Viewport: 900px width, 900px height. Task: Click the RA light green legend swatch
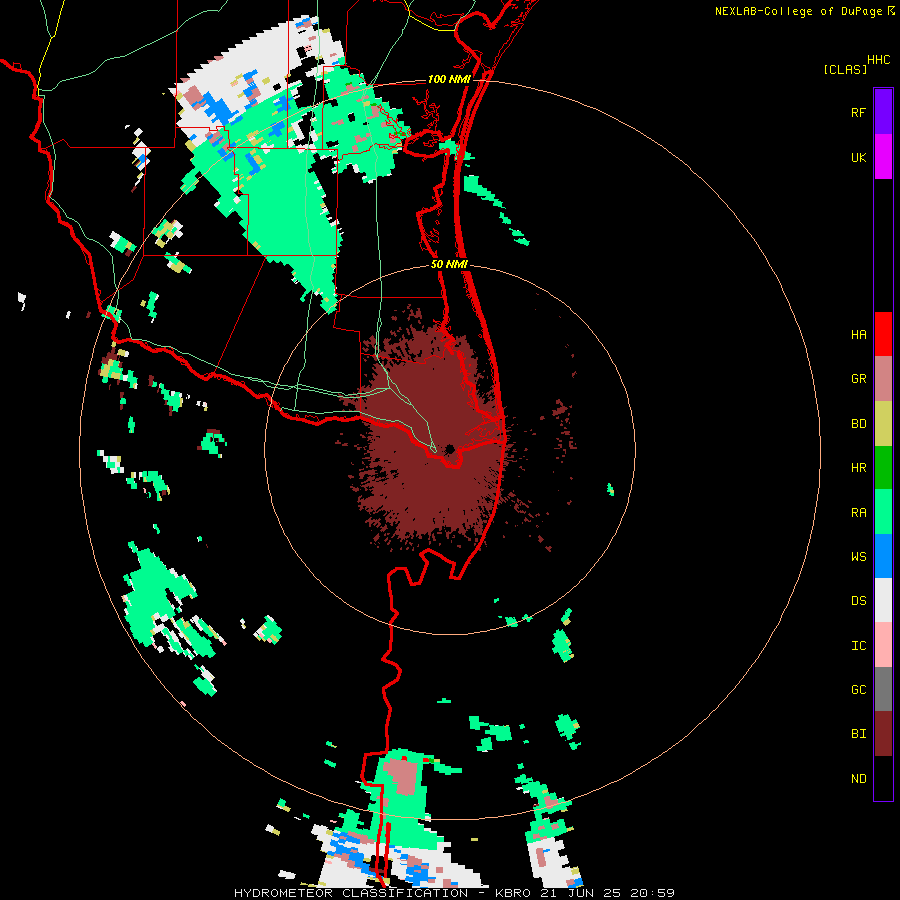point(883,512)
